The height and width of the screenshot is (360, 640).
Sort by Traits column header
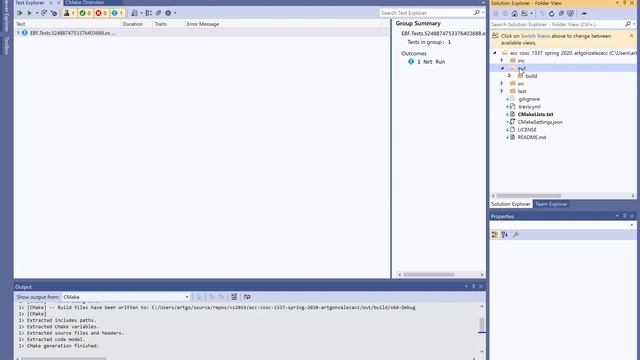click(x=160, y=24)
